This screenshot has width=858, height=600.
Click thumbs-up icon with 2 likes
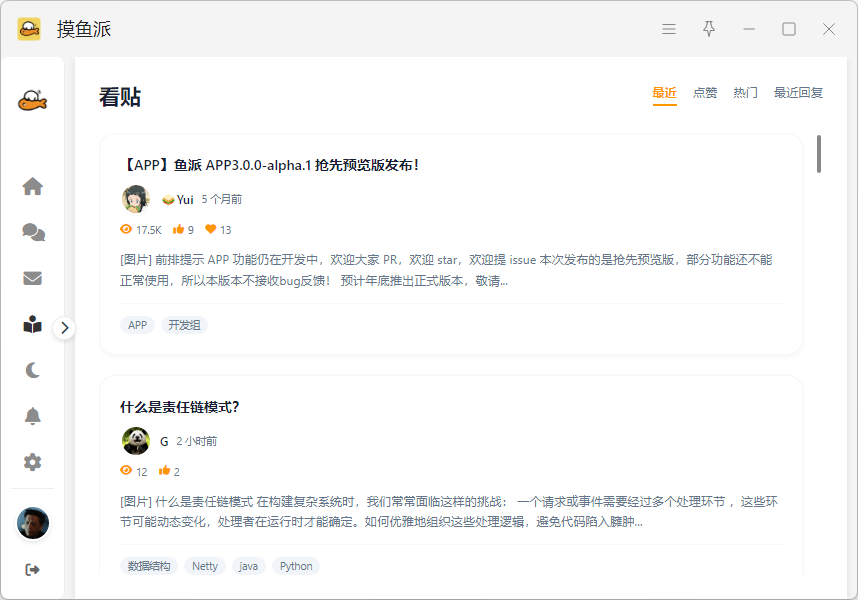click(x=164, y=470)
